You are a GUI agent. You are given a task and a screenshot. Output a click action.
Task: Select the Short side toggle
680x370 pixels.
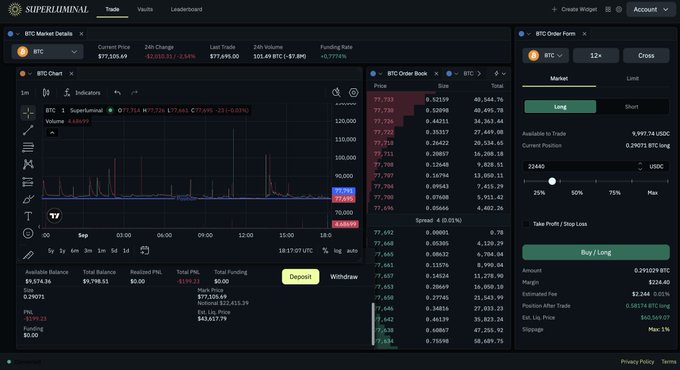631,107
